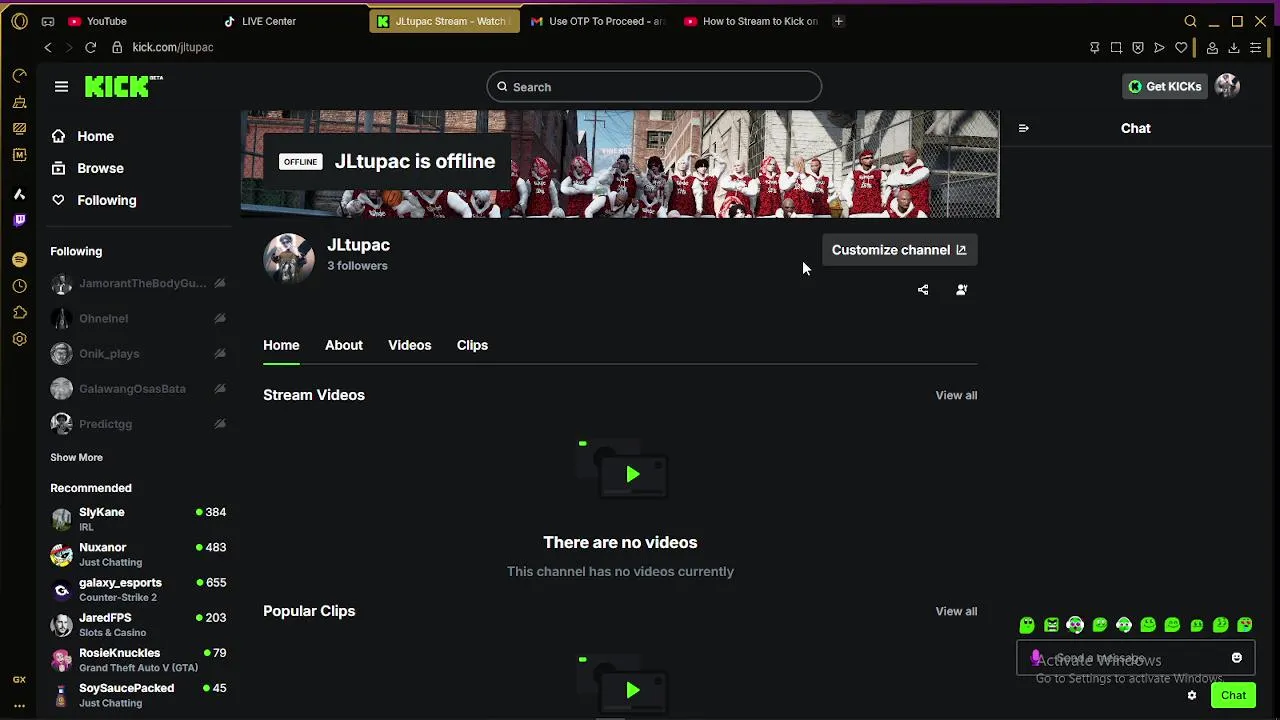Open Following page in Kick sidebar
Viewport: 1280px width, 720px height.
point(106,200)
